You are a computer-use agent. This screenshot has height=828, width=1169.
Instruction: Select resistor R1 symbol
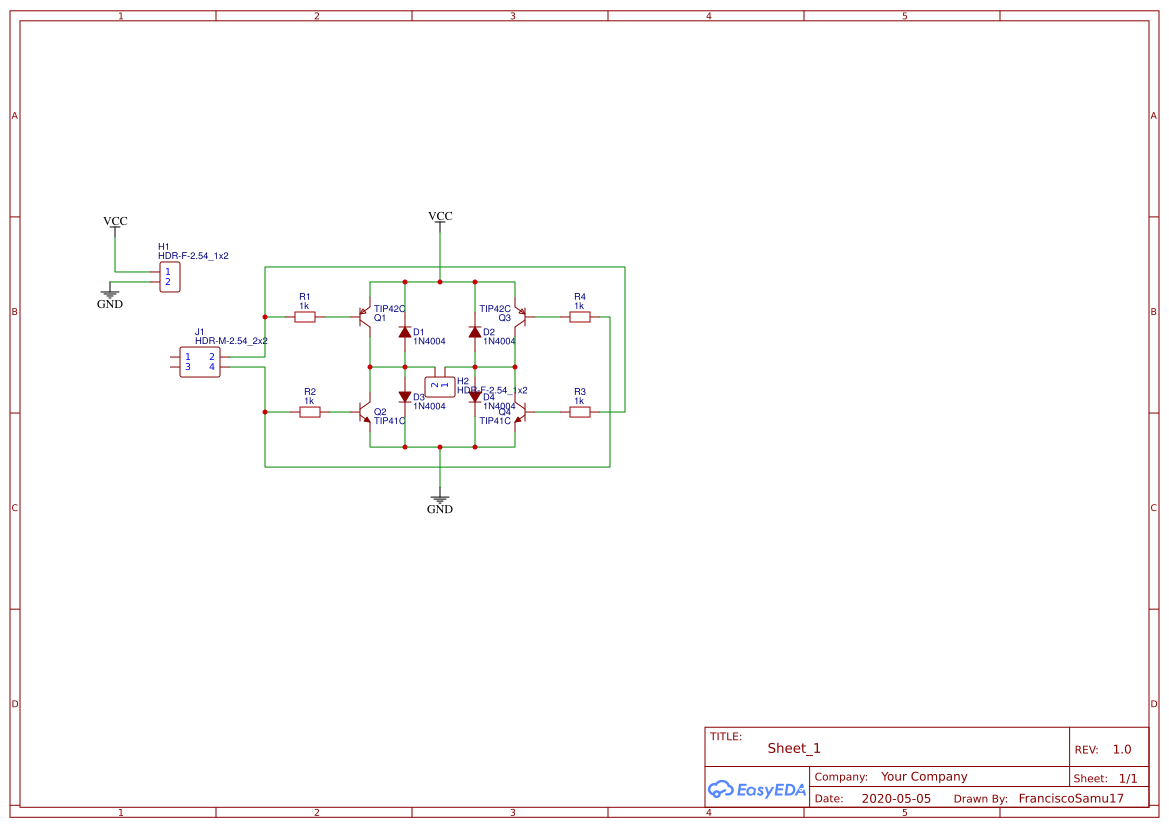pyautogui.click(x=305, y=317)
